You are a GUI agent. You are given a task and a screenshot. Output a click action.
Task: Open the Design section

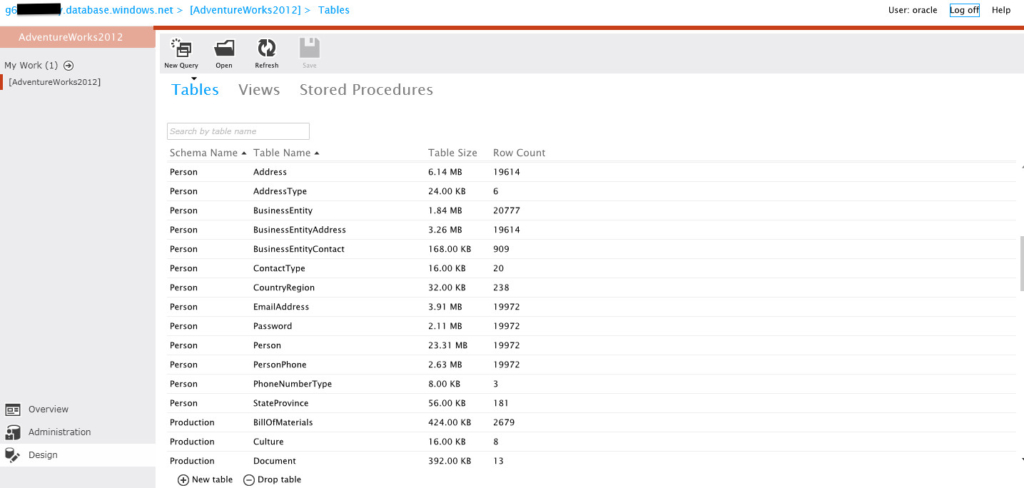78,455
